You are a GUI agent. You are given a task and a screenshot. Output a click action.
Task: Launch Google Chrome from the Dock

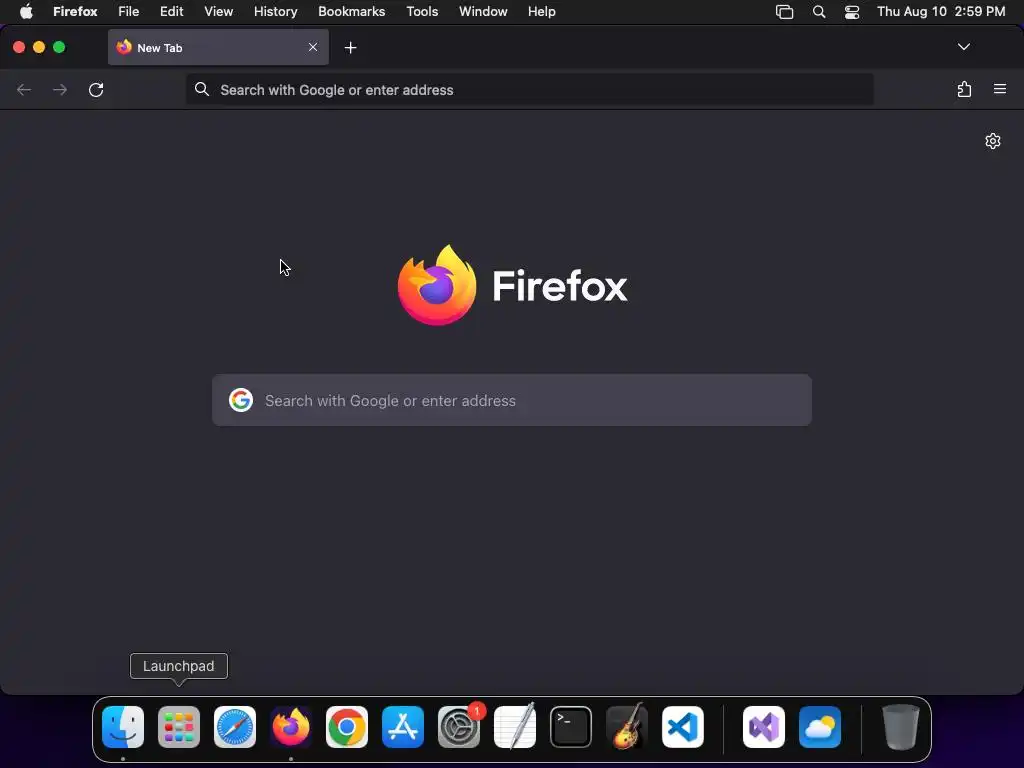[347, 727]
